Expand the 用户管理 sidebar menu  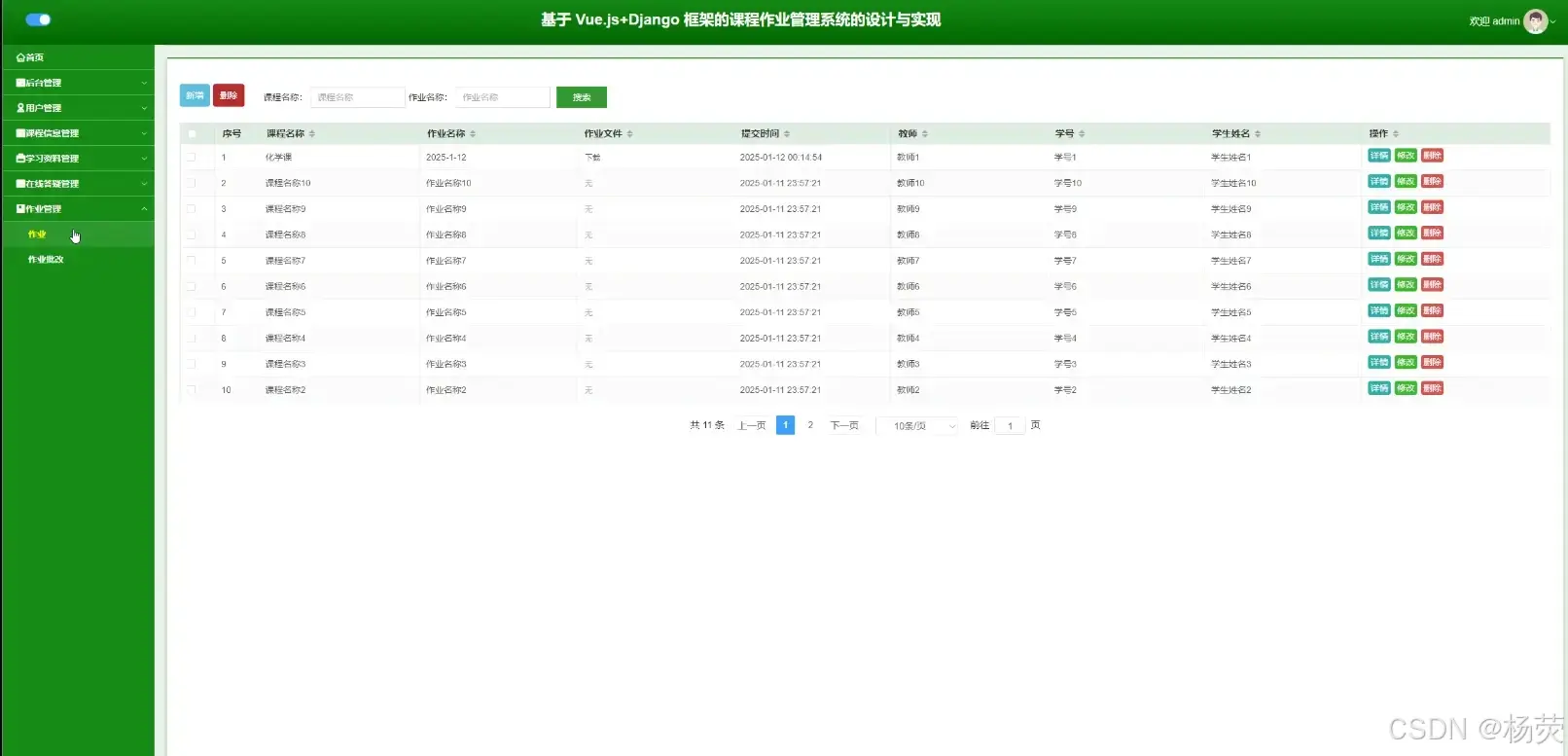coord(77,108)
